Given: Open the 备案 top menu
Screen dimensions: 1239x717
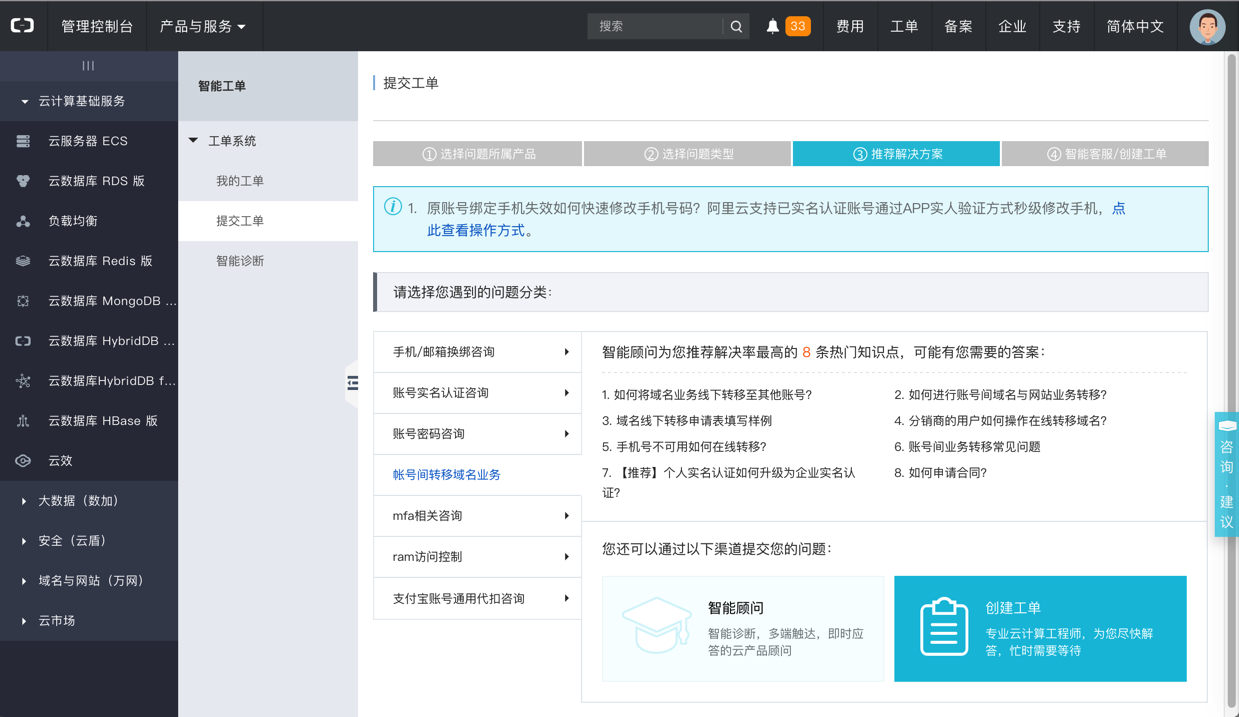Looking at the screenshot, I should click(x=958, y=27).
